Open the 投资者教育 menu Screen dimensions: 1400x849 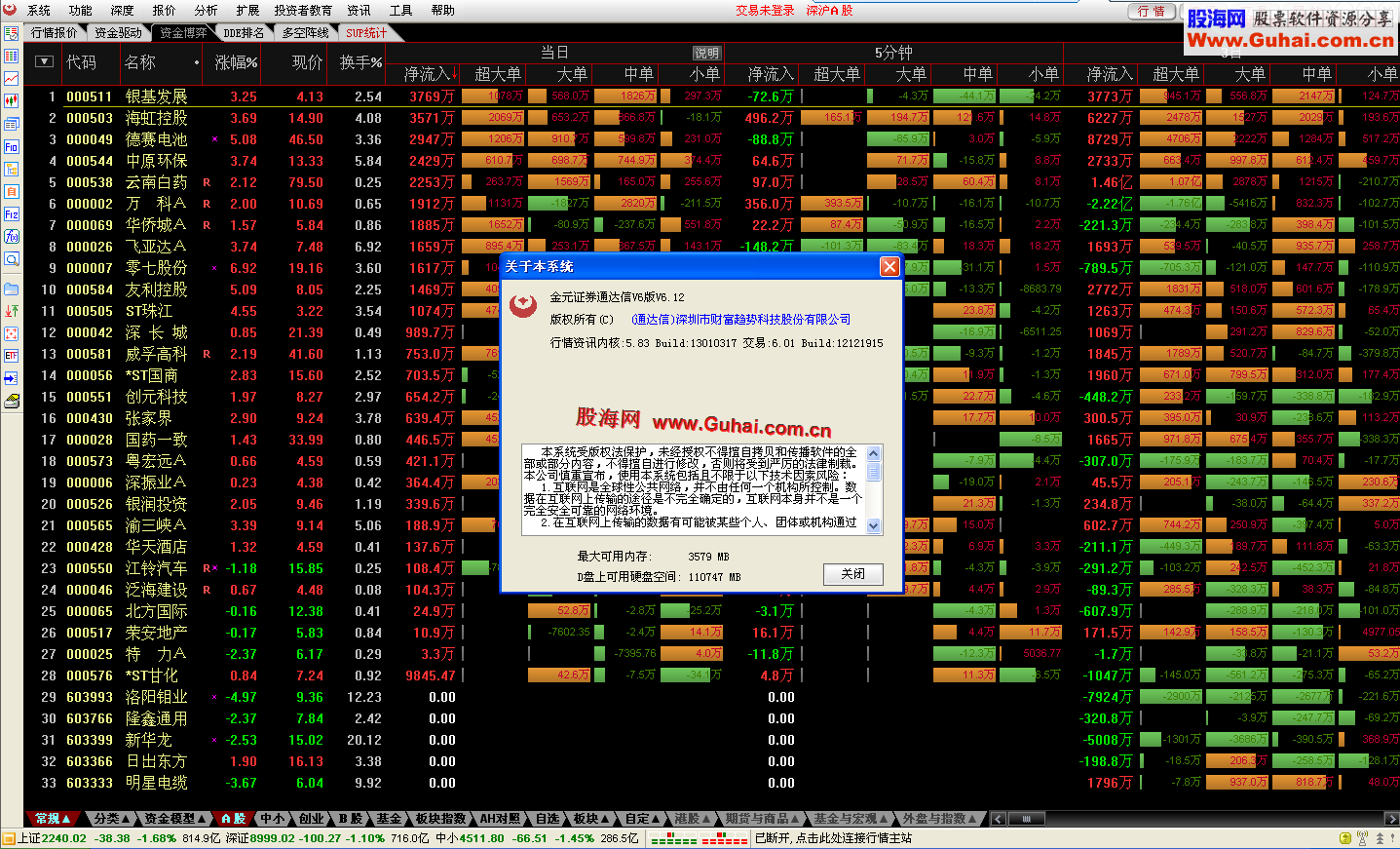(x=303, y=10)
